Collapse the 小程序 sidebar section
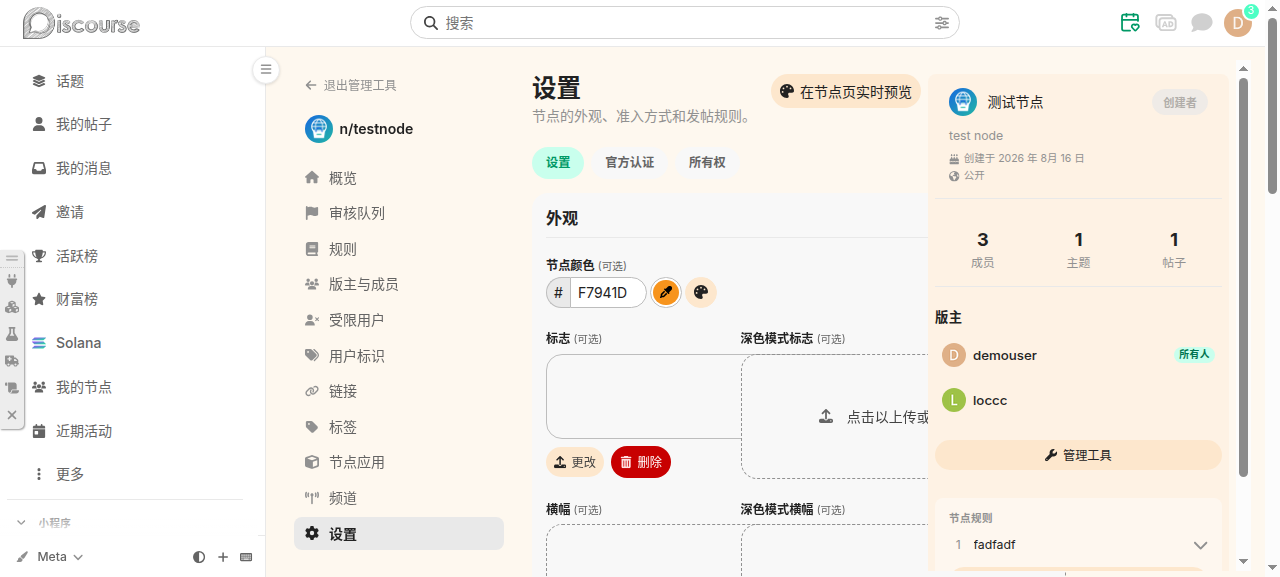The width and height of the screenshot is (1280, 577). click(45, 523)
